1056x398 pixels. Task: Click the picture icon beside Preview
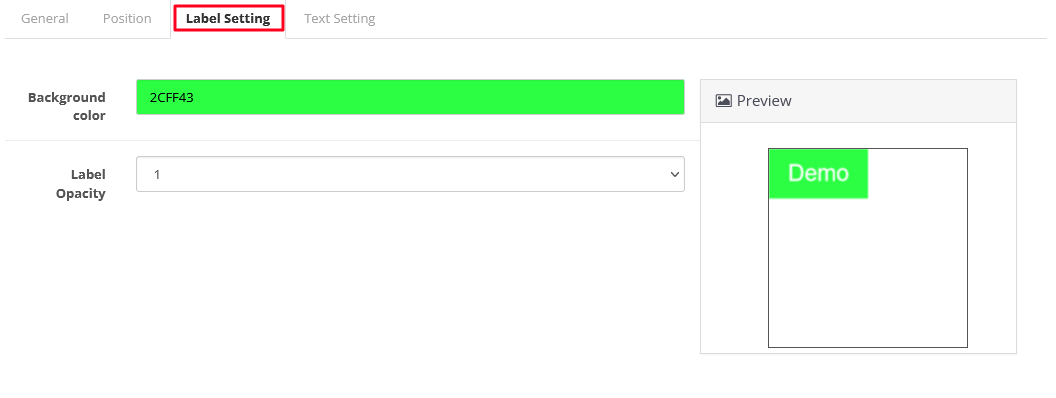[723, 101]
